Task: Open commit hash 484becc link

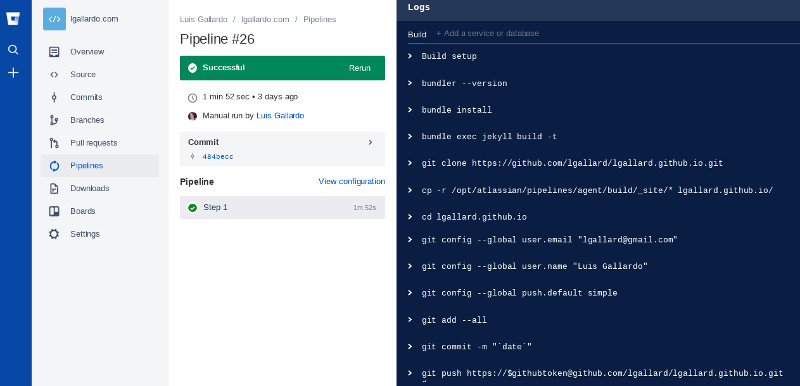Action: [x=218, y=157]
